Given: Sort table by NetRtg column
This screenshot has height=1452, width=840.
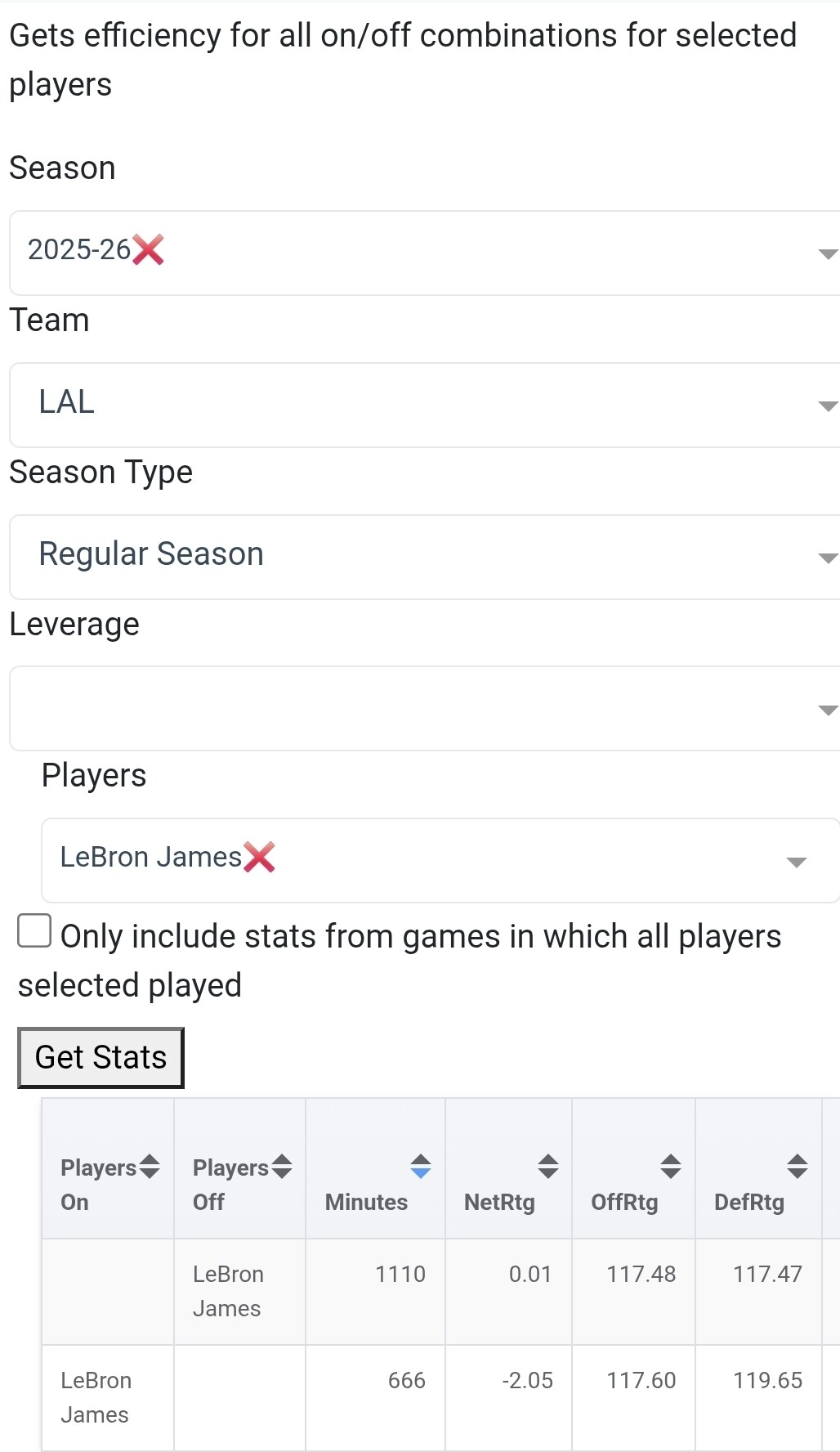Looking at the screenshot, I should (548, 1167).
